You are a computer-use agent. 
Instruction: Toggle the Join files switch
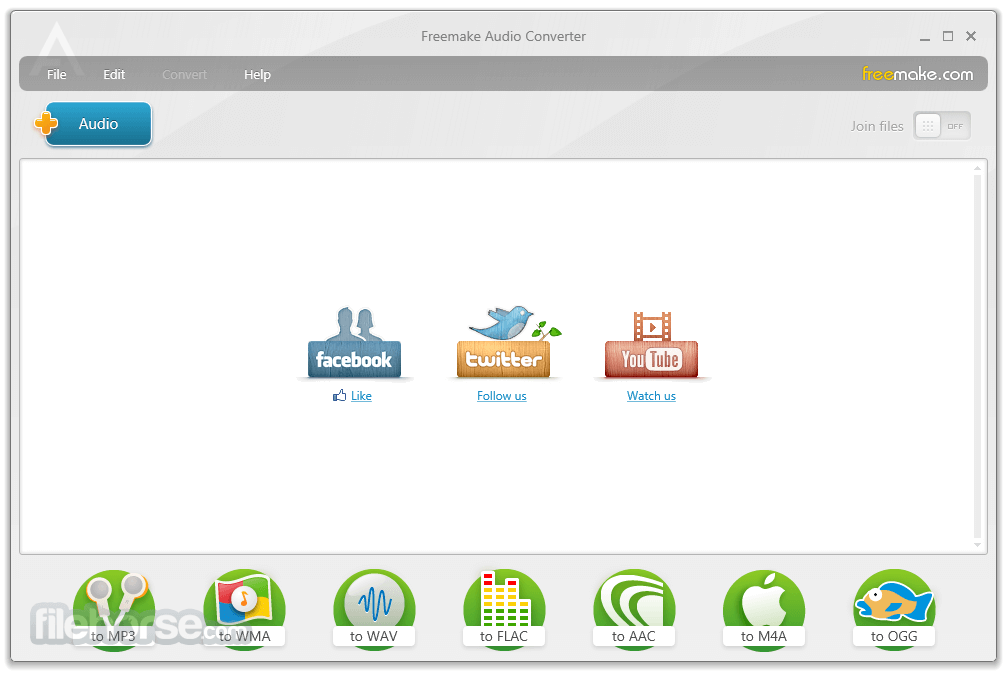pyautogui.click(x=941, y=126)
